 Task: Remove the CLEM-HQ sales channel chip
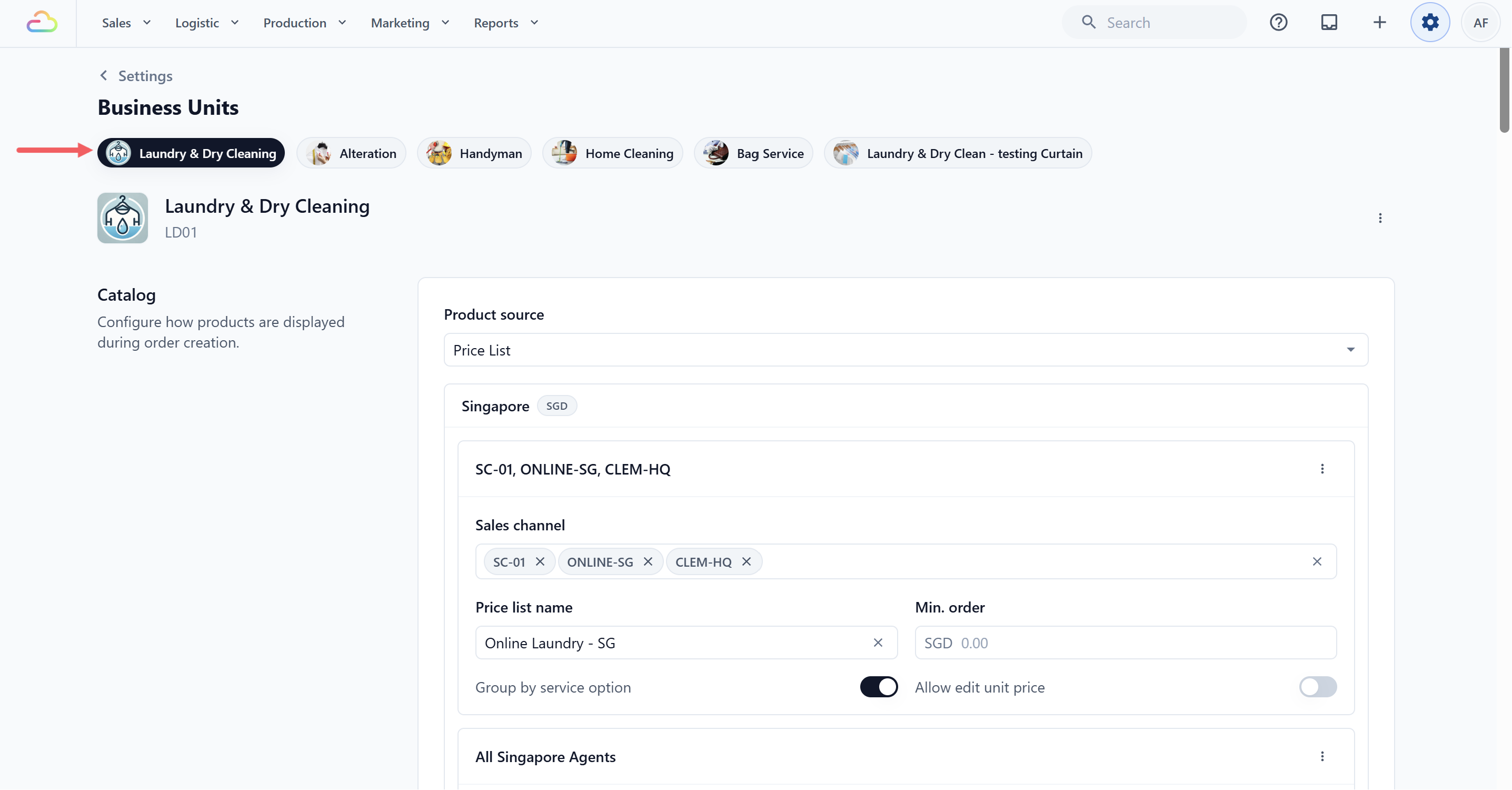[x=746, y=561]
